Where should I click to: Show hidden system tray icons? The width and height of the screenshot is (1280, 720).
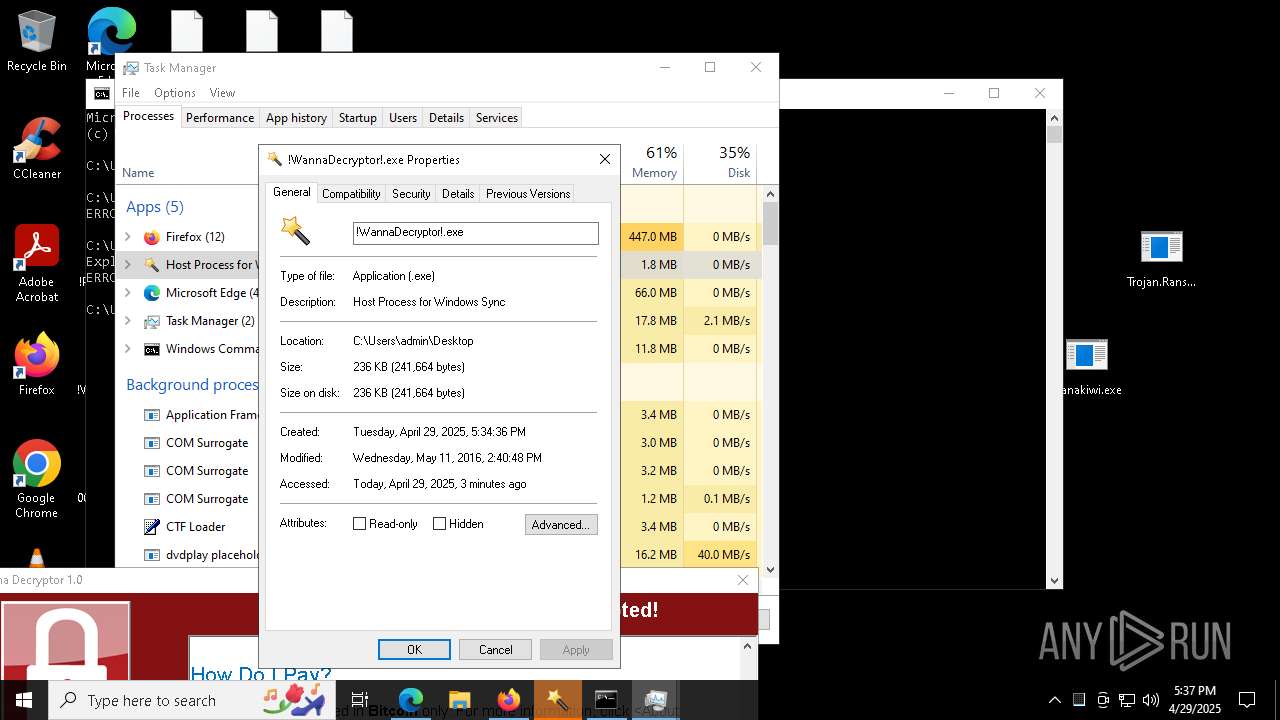(1055, 700)
